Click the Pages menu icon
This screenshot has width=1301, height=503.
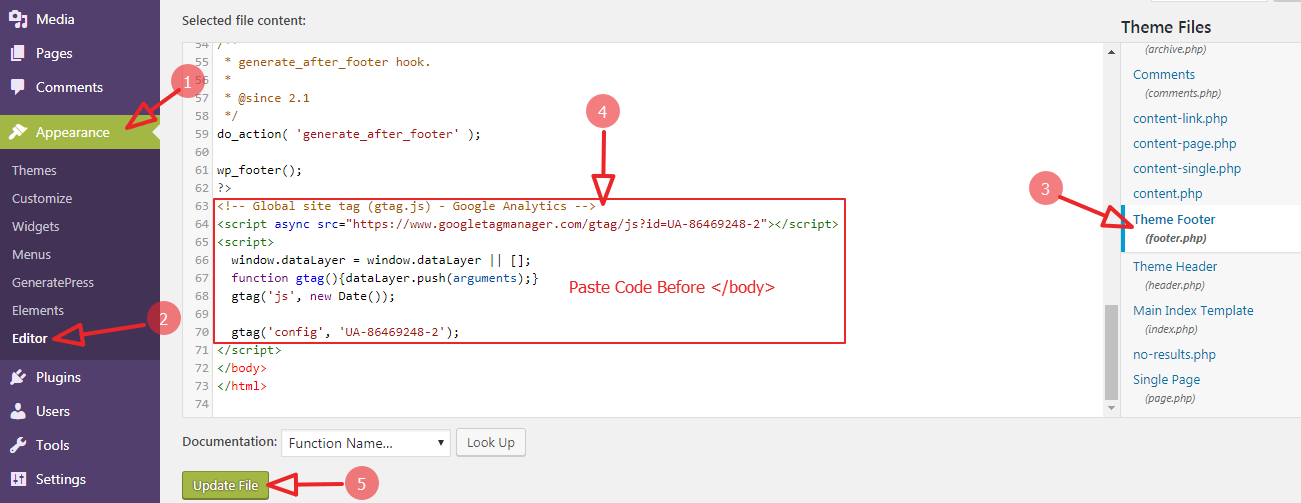click(x=18, y=53)
